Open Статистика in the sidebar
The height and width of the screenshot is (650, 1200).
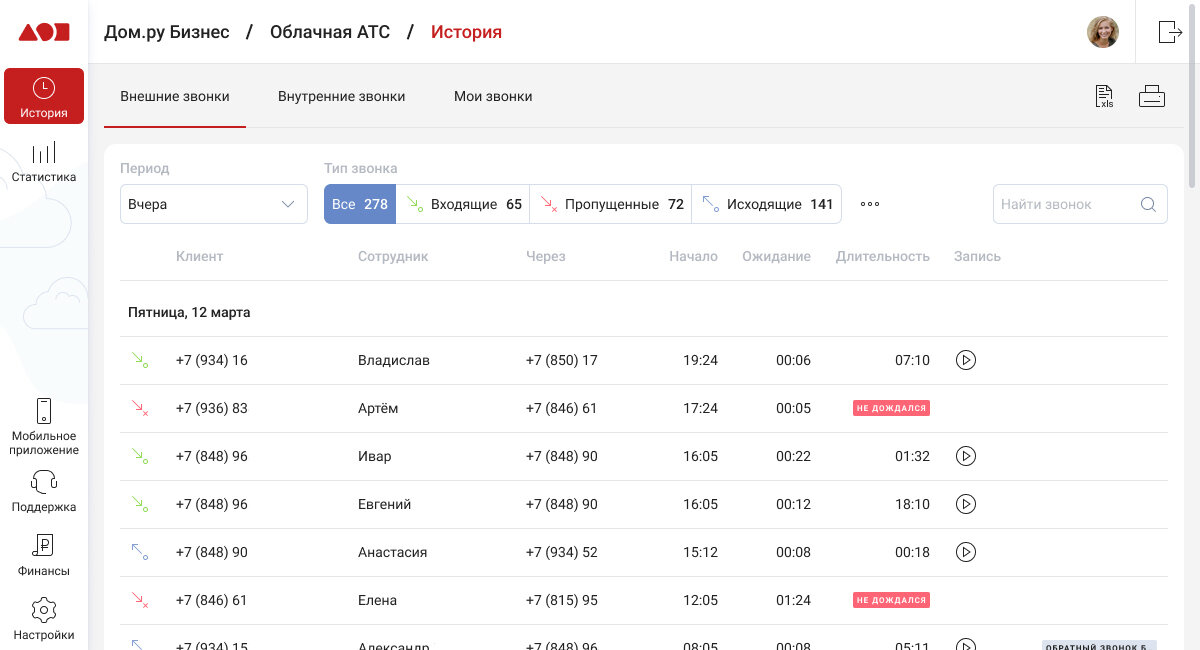point(44,162)
